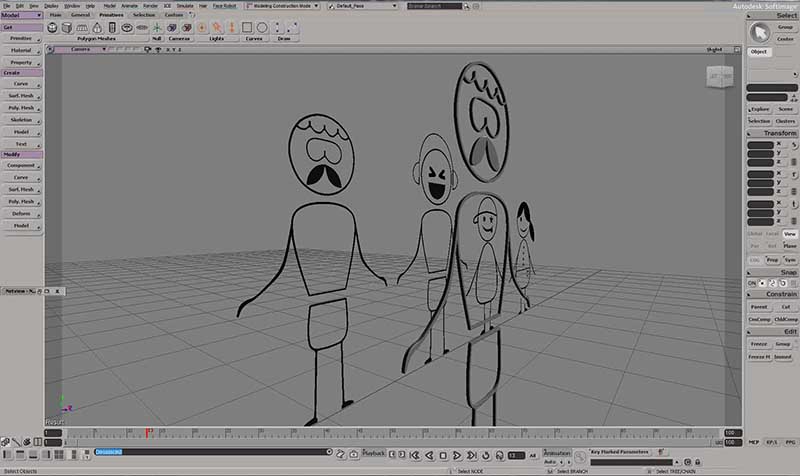The image size is (800, 476).
Task: Click the Explore button
Action: tap(760, 108)
